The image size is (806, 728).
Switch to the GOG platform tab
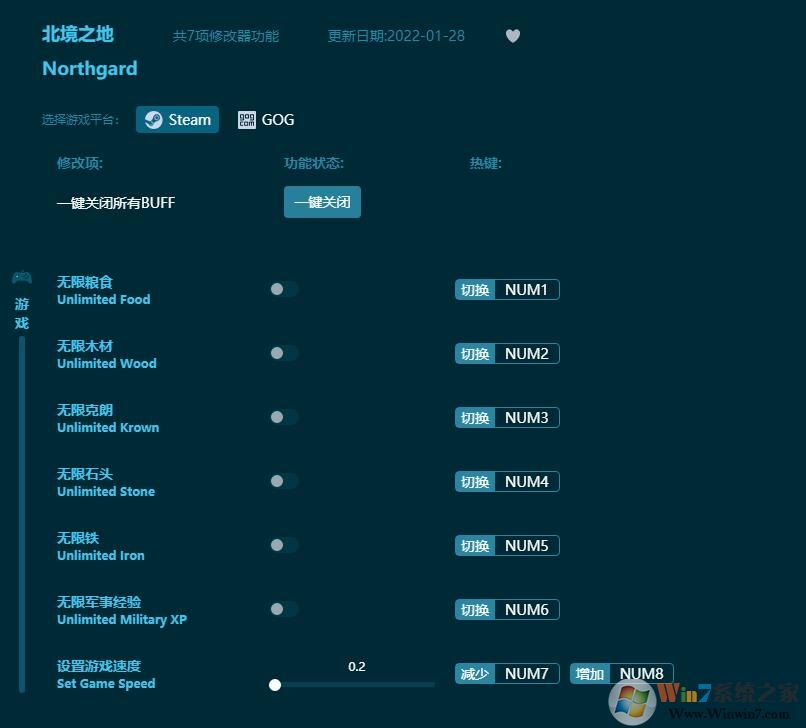pos(265,119)
